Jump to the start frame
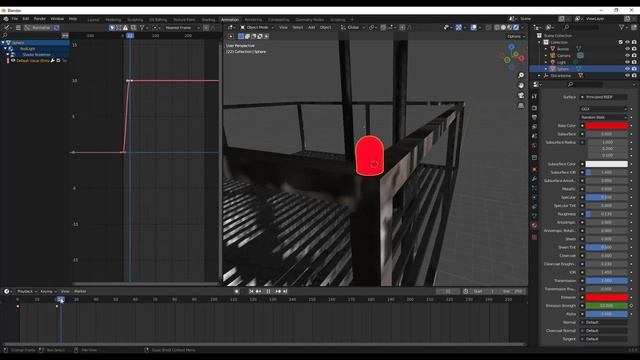This screenshot has width=640, height=360. 251,291
